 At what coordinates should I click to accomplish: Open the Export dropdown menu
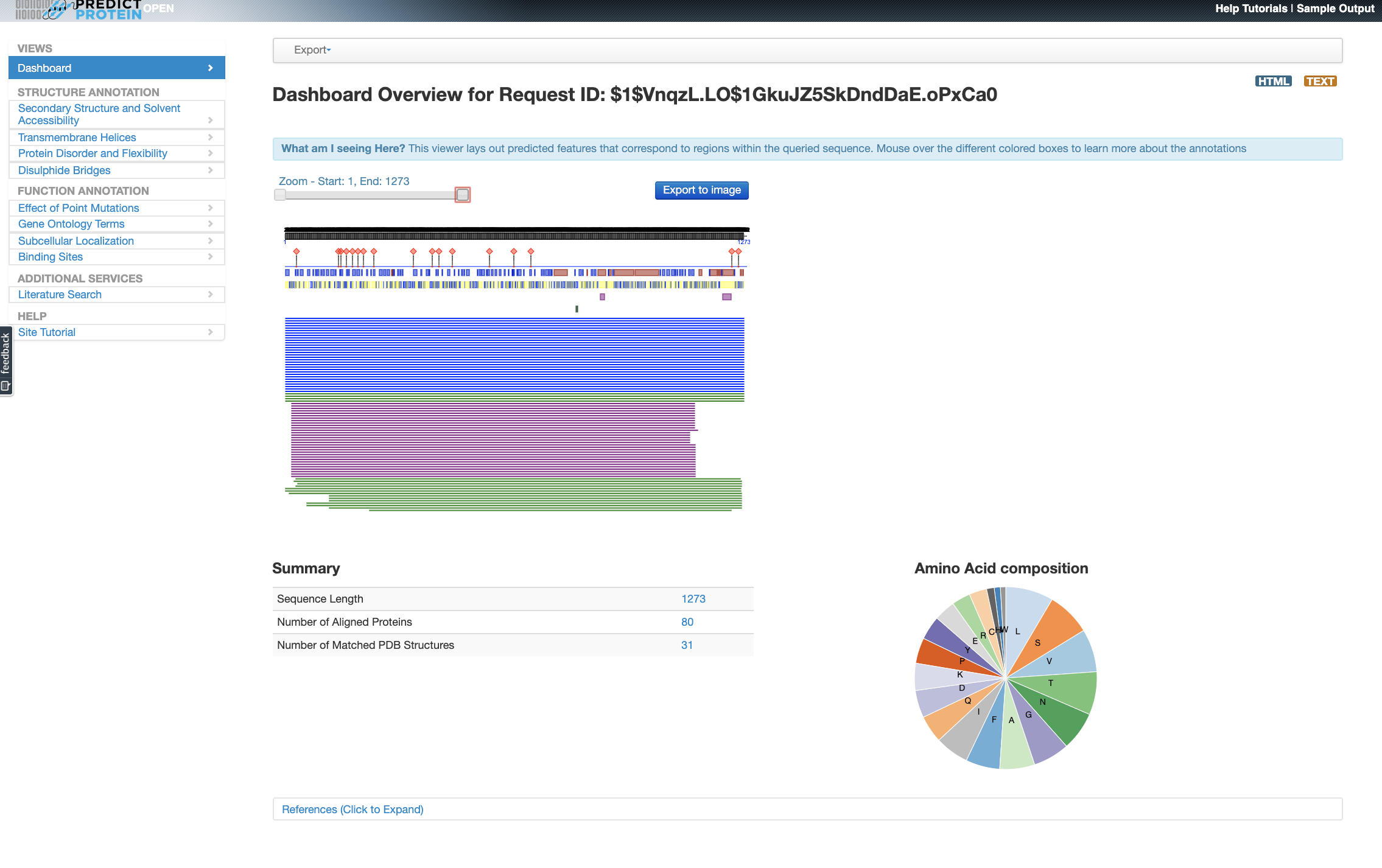click(x=312, y=50)
